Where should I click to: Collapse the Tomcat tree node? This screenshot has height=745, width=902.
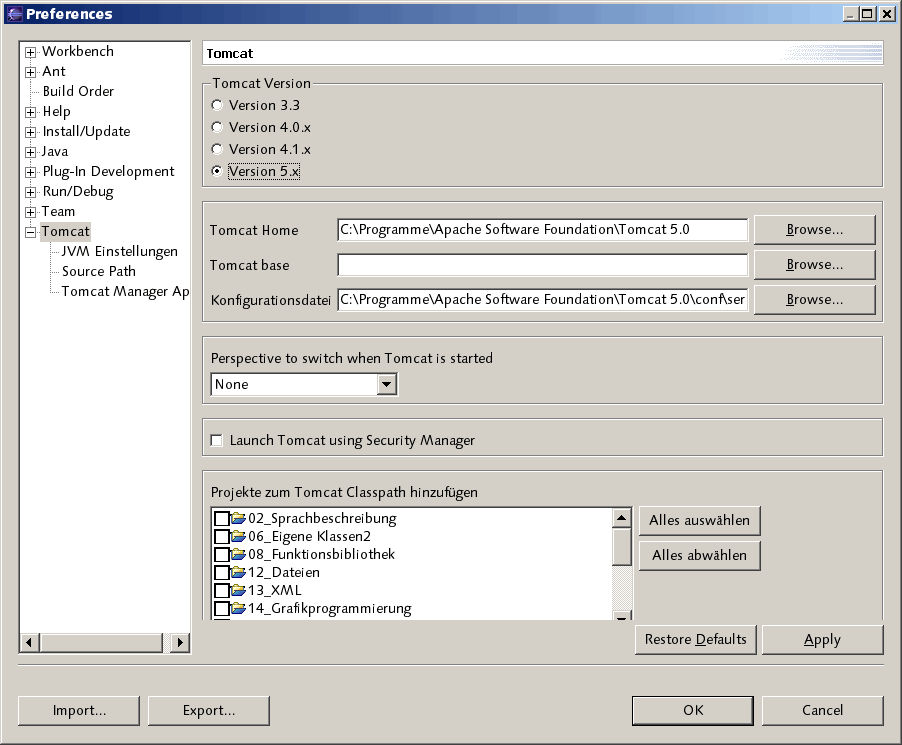tap(31, 232)
